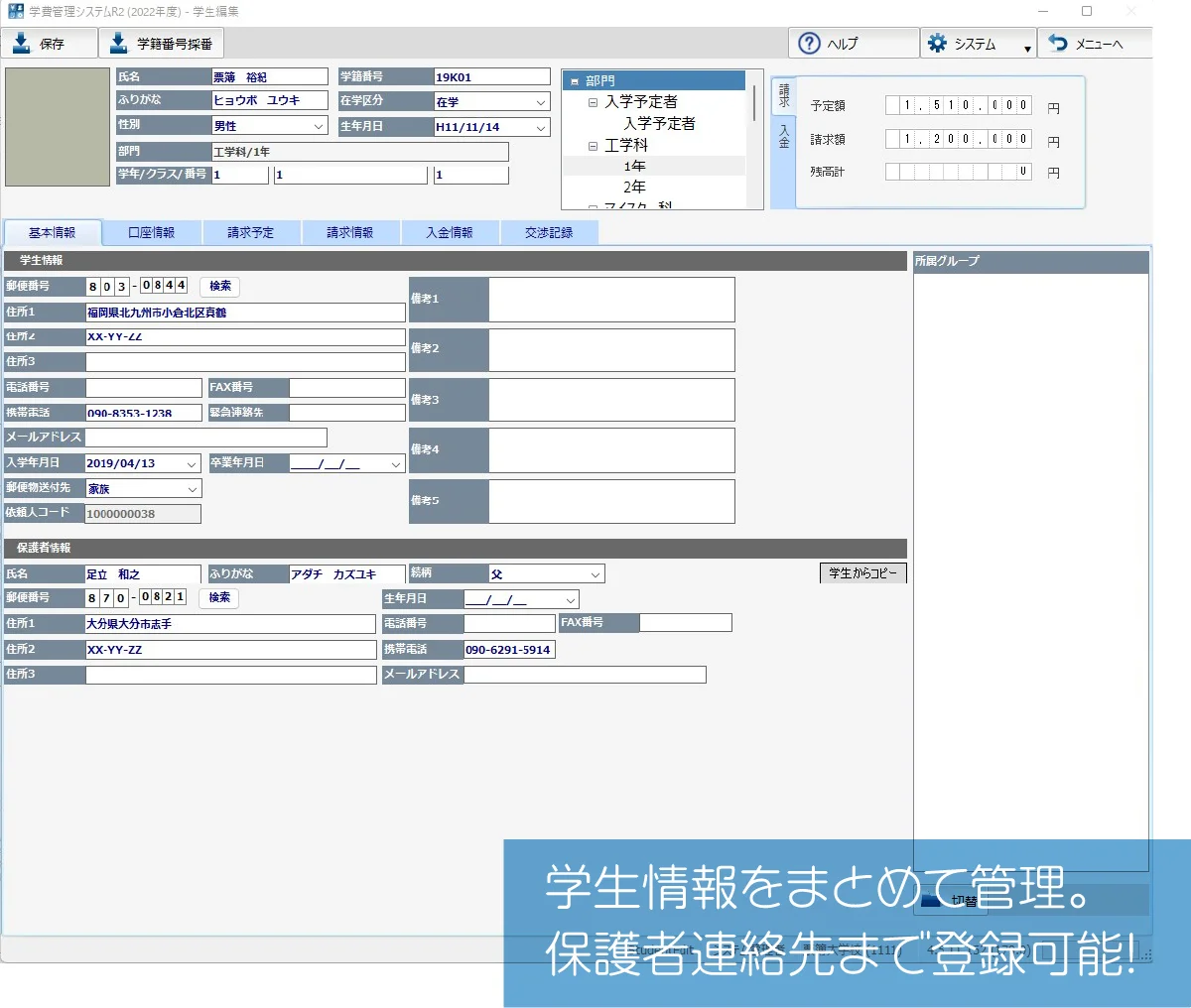The height and width of the screenshot is (1008, 1191).
Task: Click the student postal code 検索 button
Action: click(220, 286)
